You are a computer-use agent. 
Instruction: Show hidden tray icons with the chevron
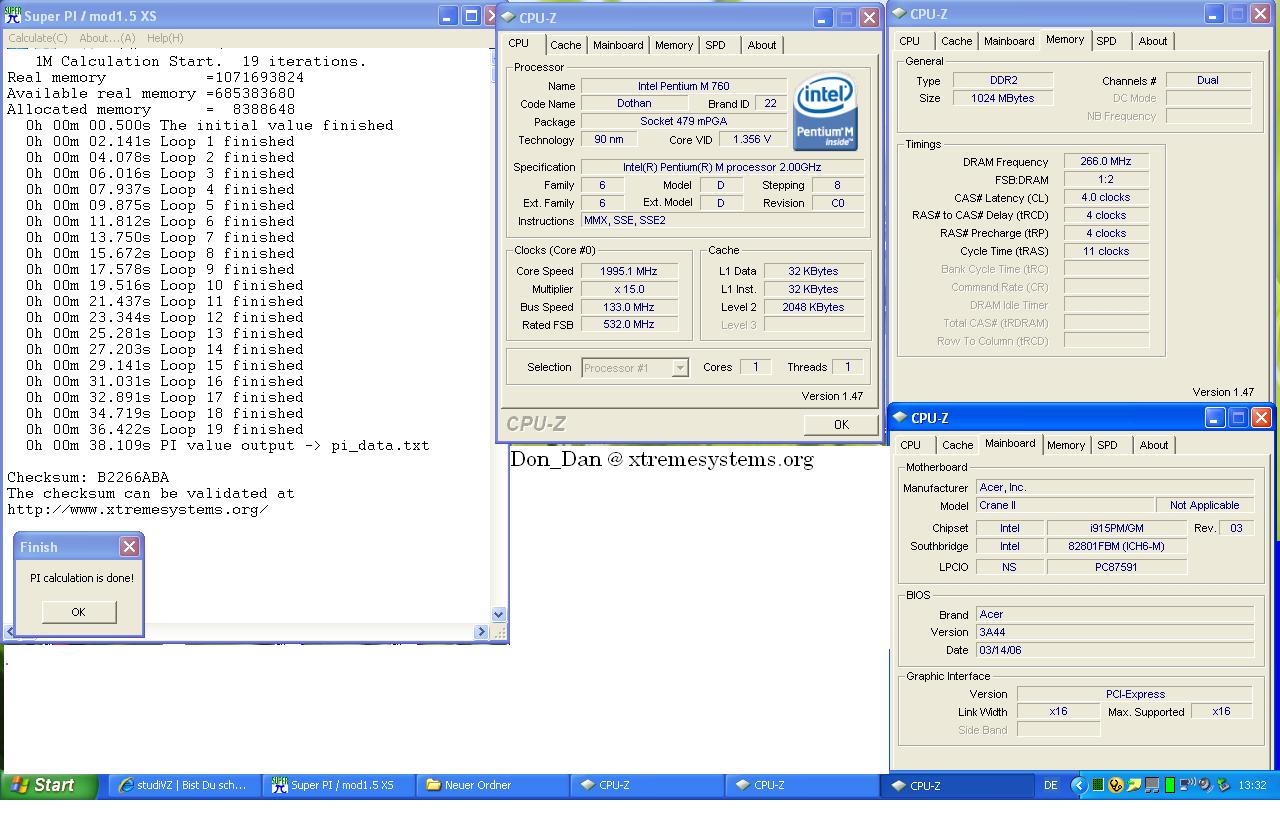point(1079,785)
